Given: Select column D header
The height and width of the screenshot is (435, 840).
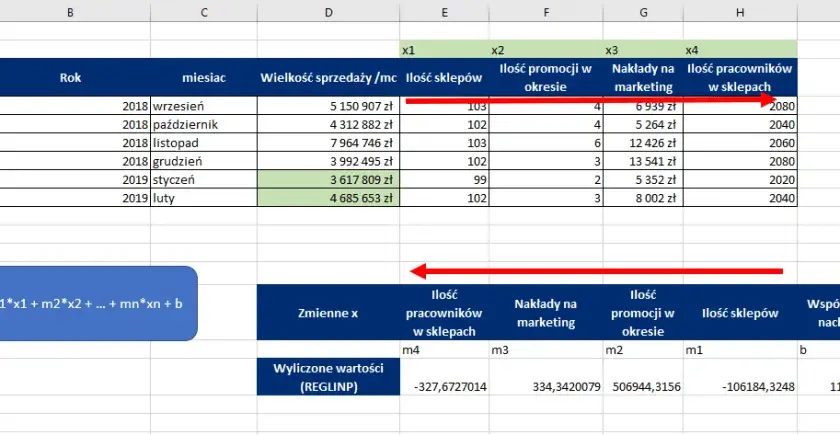Looking at the screenshot, I should 328,13.
